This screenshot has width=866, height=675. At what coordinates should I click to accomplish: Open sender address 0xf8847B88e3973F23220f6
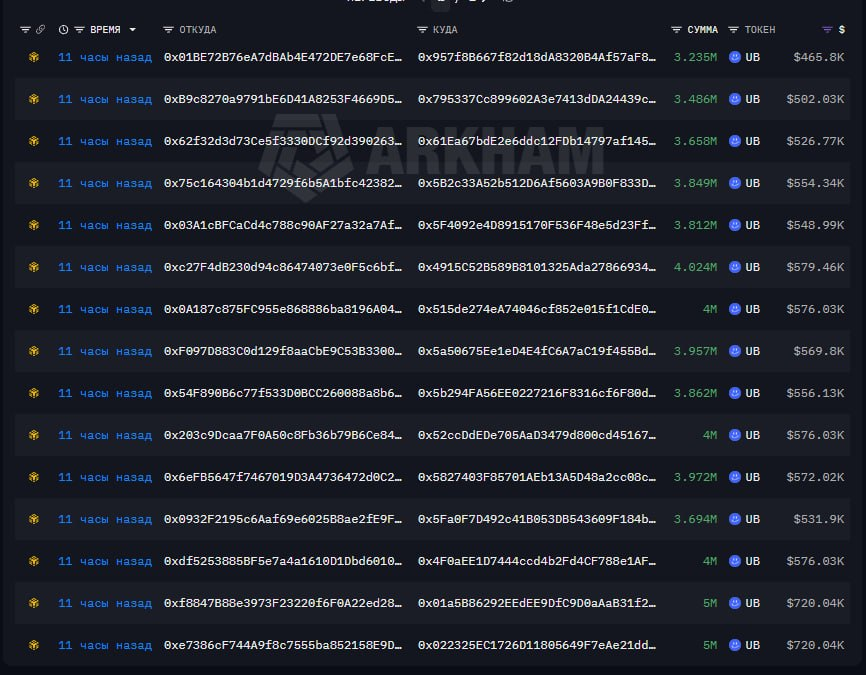283,603
